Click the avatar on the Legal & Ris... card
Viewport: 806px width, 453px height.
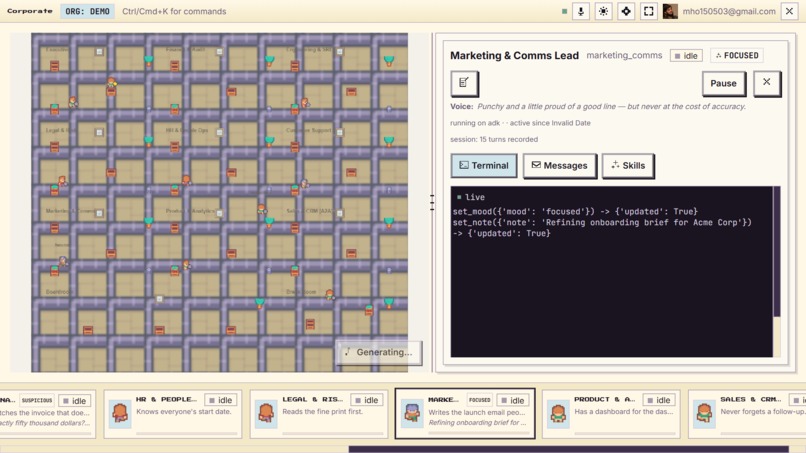[266, 413]
